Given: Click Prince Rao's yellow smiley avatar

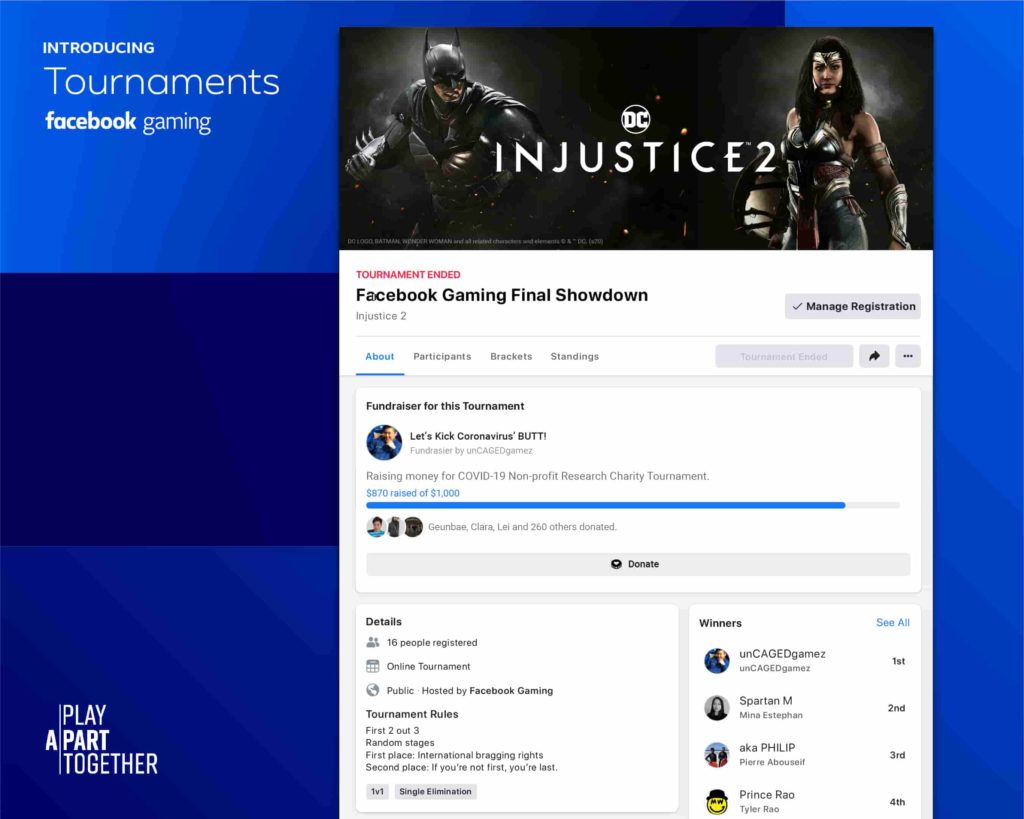Looking at the screenshot, I should pyautogui.click(x=716, y=802).
